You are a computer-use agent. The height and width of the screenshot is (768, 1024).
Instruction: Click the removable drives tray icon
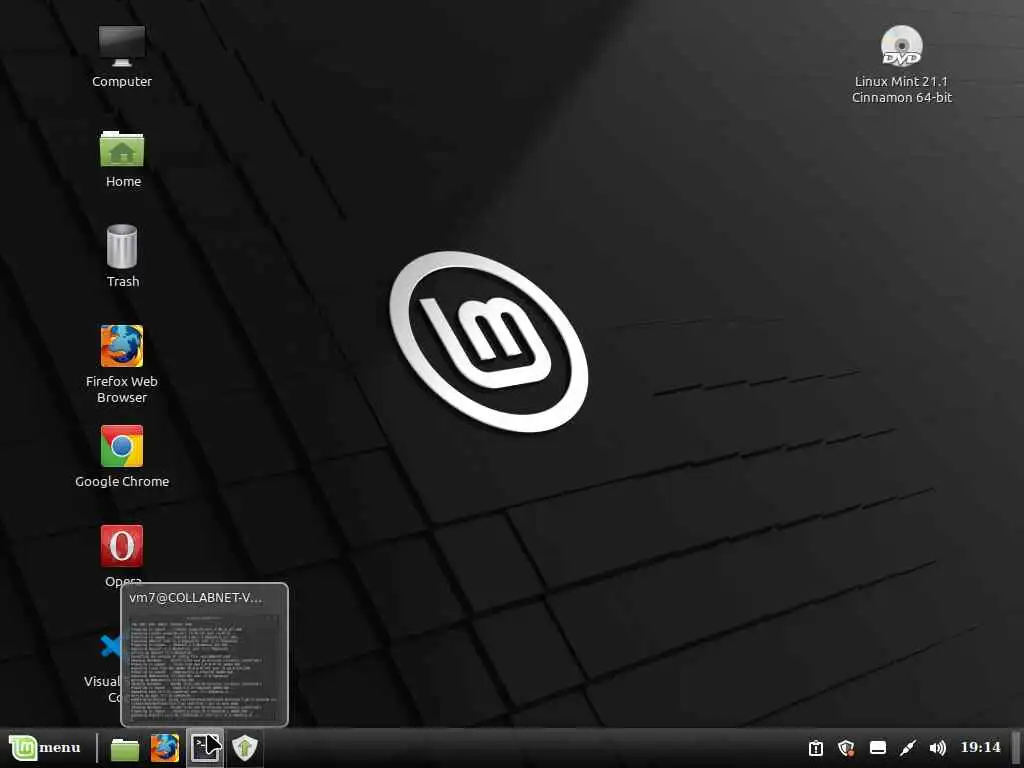coord(878,748)
